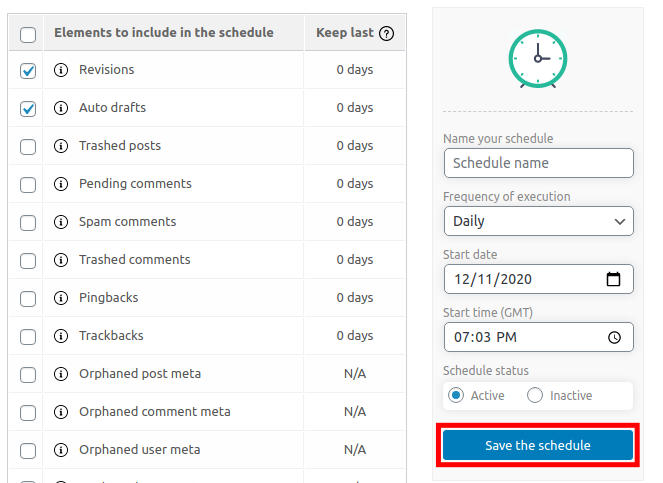This screenshot has height=483, width=663.
Task: Enable the Orphaned user meta checkbox
Action: pos(28,451)
